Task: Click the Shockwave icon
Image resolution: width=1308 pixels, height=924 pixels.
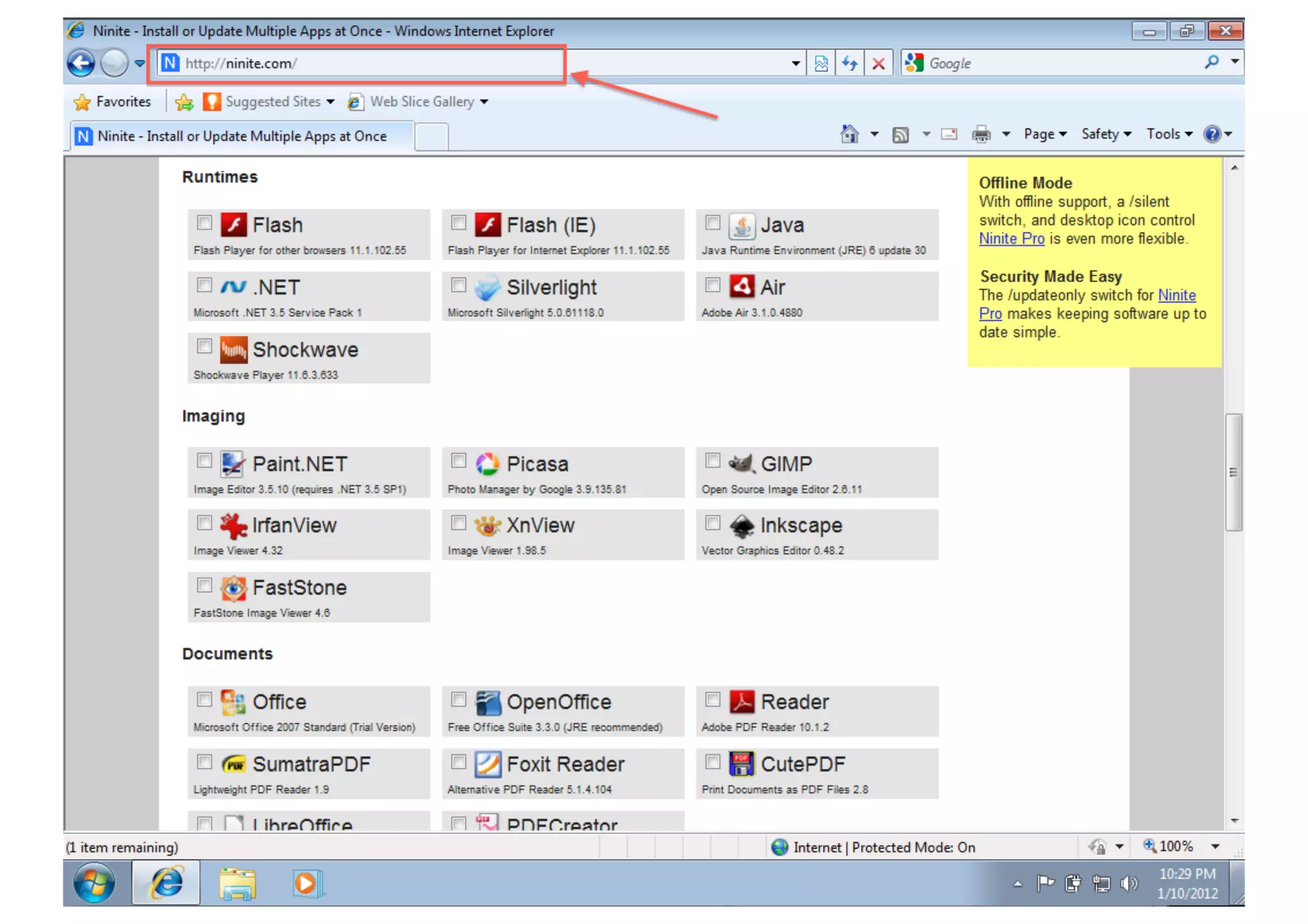Action: (233, 349)
